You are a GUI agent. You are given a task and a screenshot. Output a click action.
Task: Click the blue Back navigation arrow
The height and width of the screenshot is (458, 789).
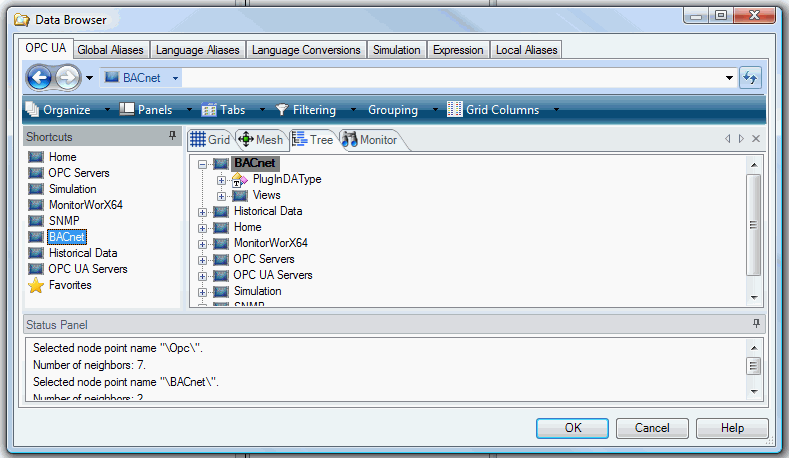click(x=39, y=78)
